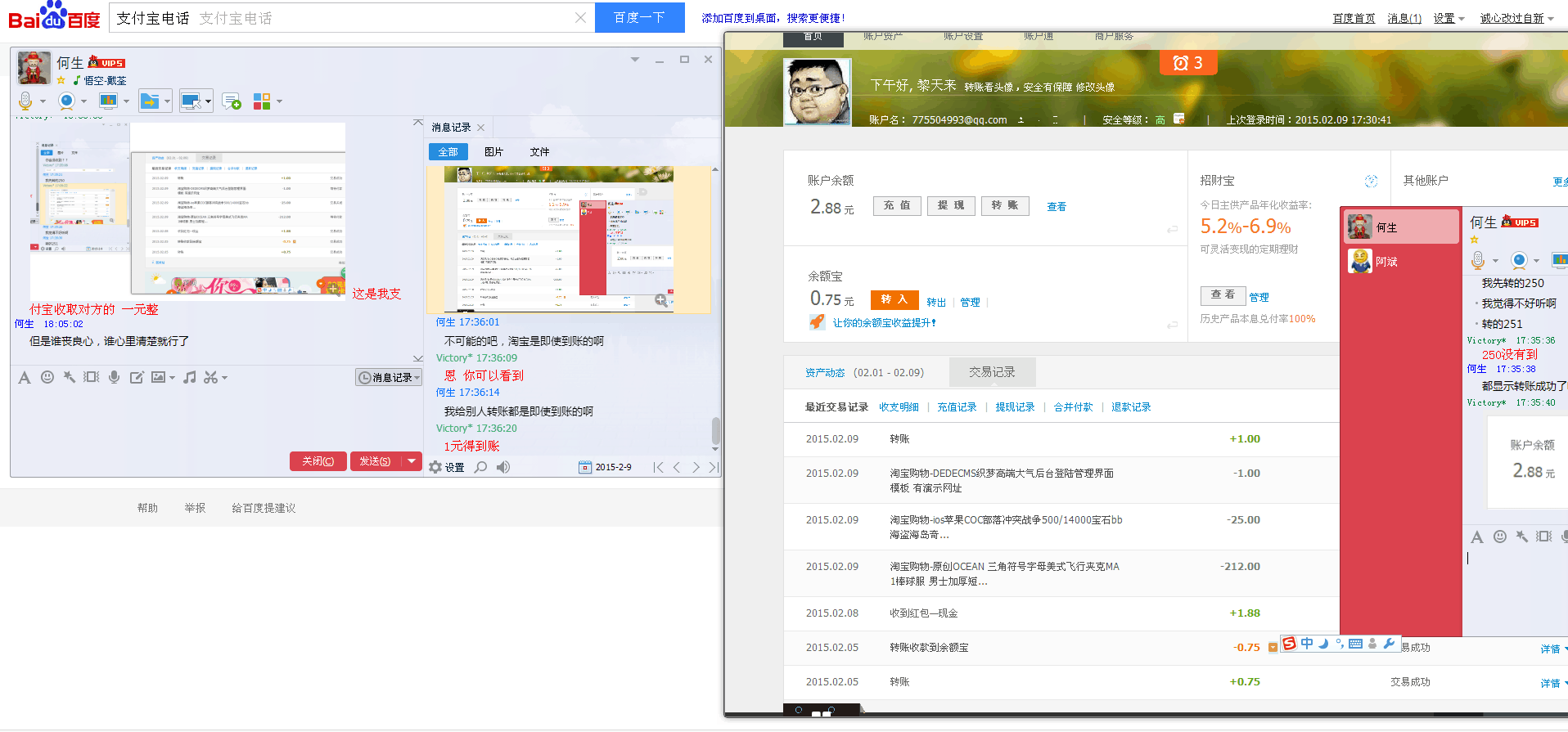The image size is (1568, 732).
Task: Open 退款记录 link
Action: pyautogui.click(x=1131, y=407)
